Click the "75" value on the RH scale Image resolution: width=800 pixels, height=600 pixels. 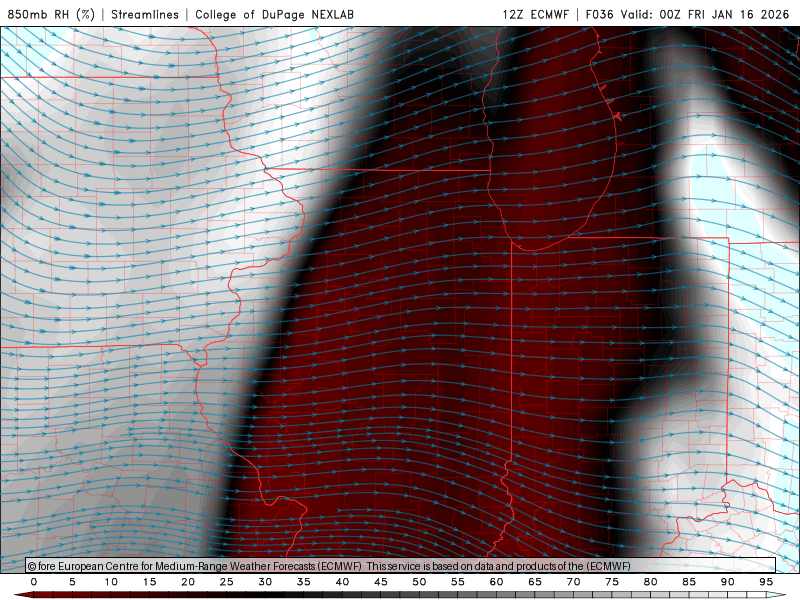(x=612, y=582)
